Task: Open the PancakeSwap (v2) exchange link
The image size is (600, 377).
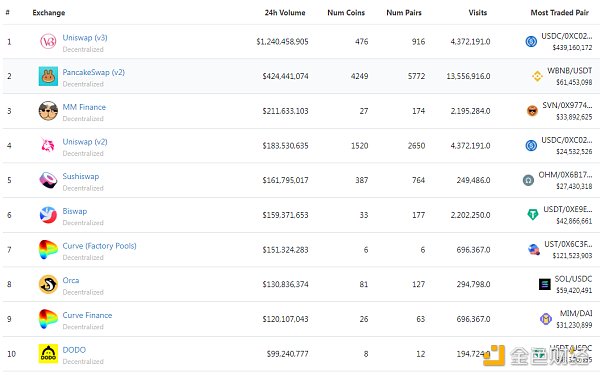Action: 94,72
